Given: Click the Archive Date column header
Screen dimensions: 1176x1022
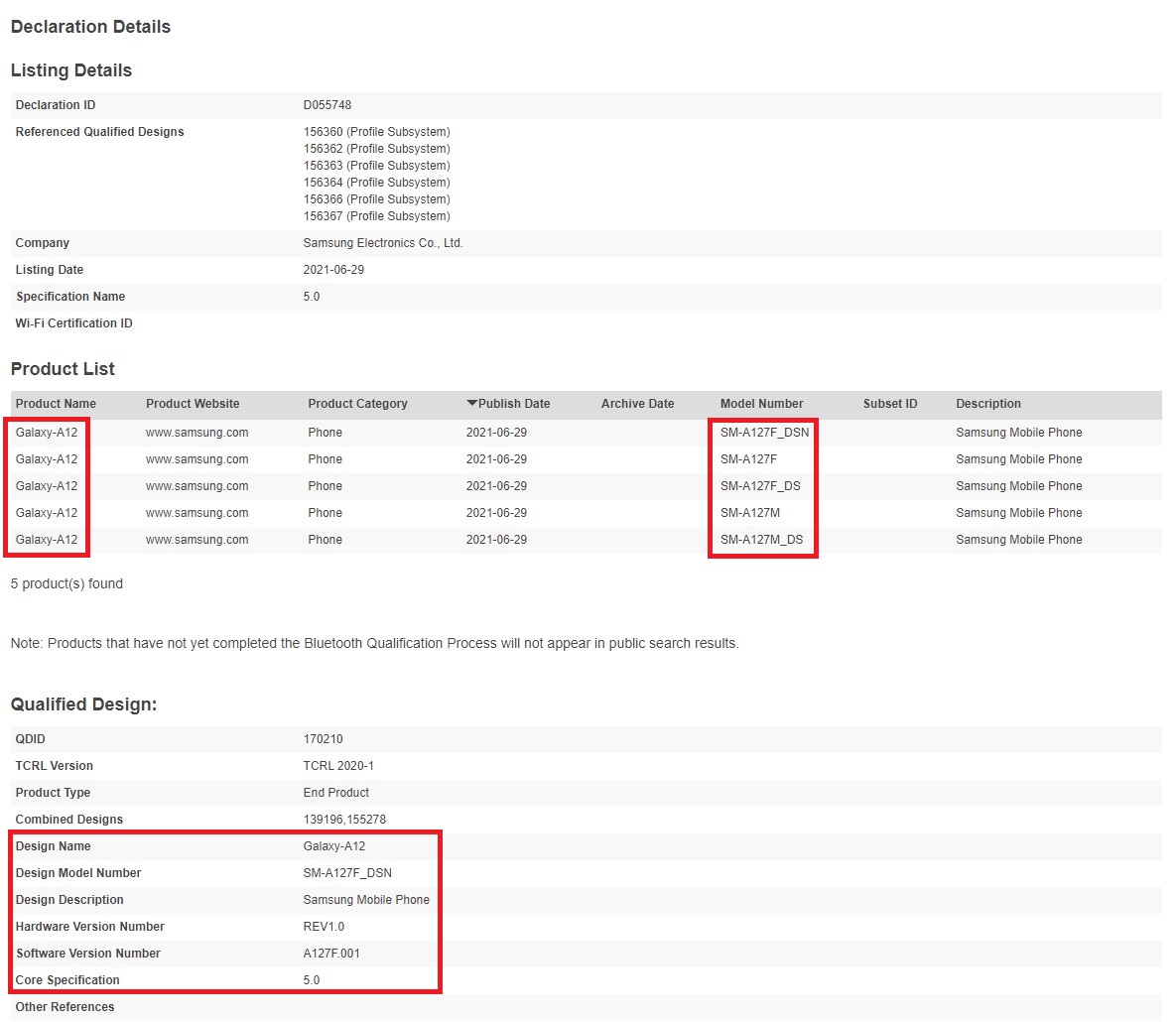Looking at the screenshot, I should point(637,404).
